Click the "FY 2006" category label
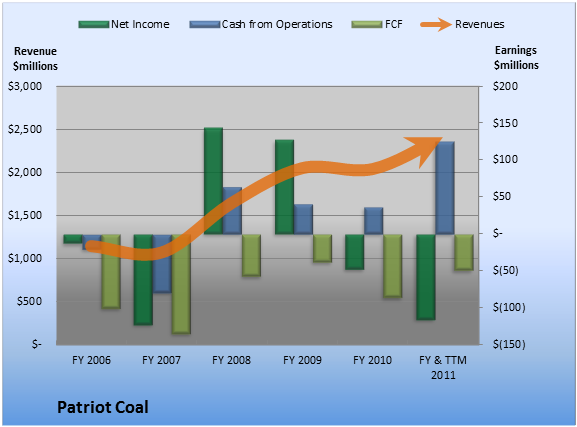The image size is (577, 427). point(91,360)
